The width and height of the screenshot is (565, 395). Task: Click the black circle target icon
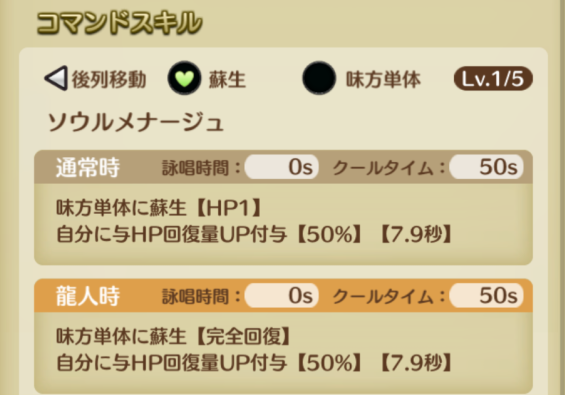pos(319,78)
